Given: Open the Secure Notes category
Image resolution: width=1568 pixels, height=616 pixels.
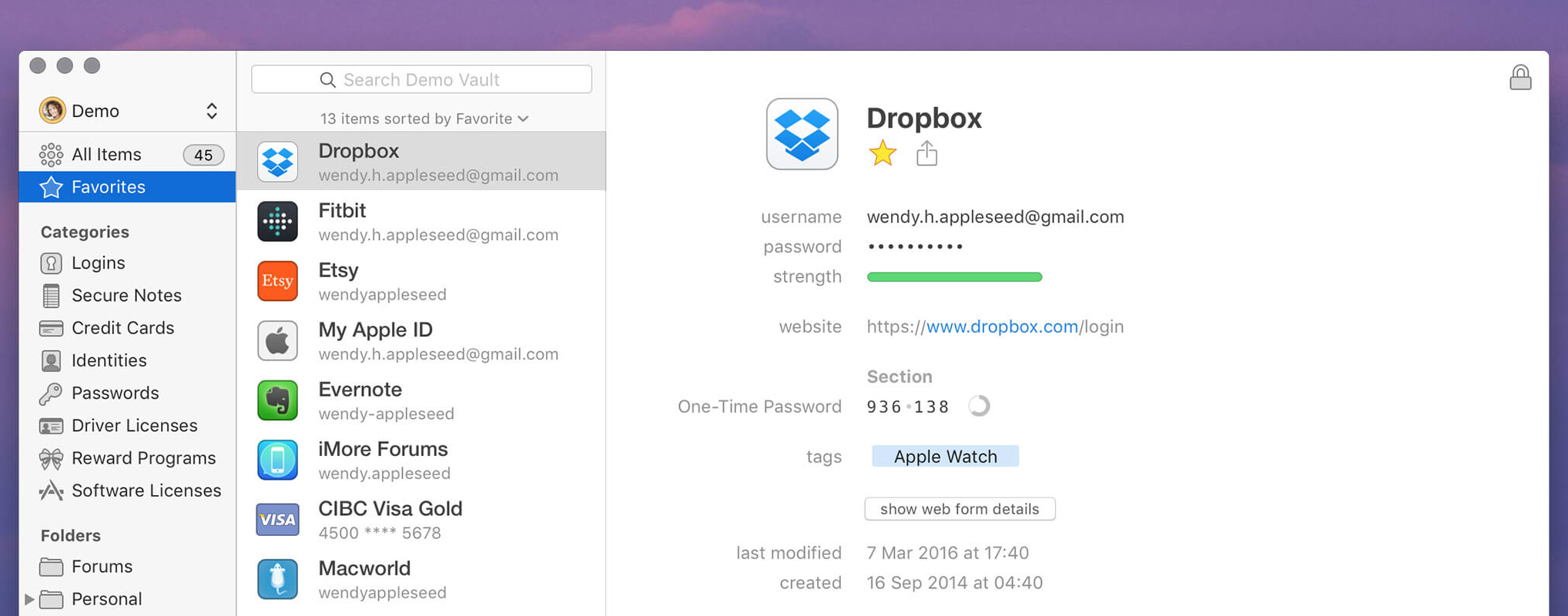Looking at the screenshot, I should (126, 296).
